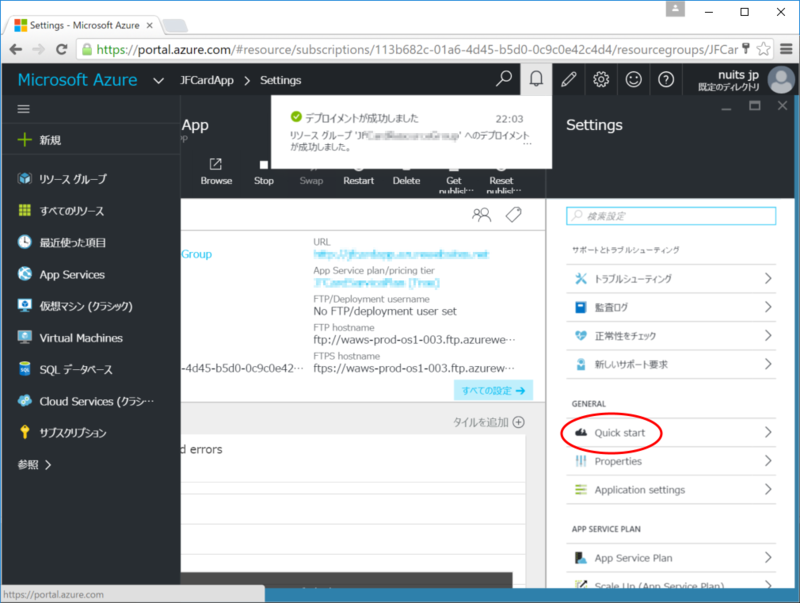Click タイルを追加 add tile button

pos(488,422)
